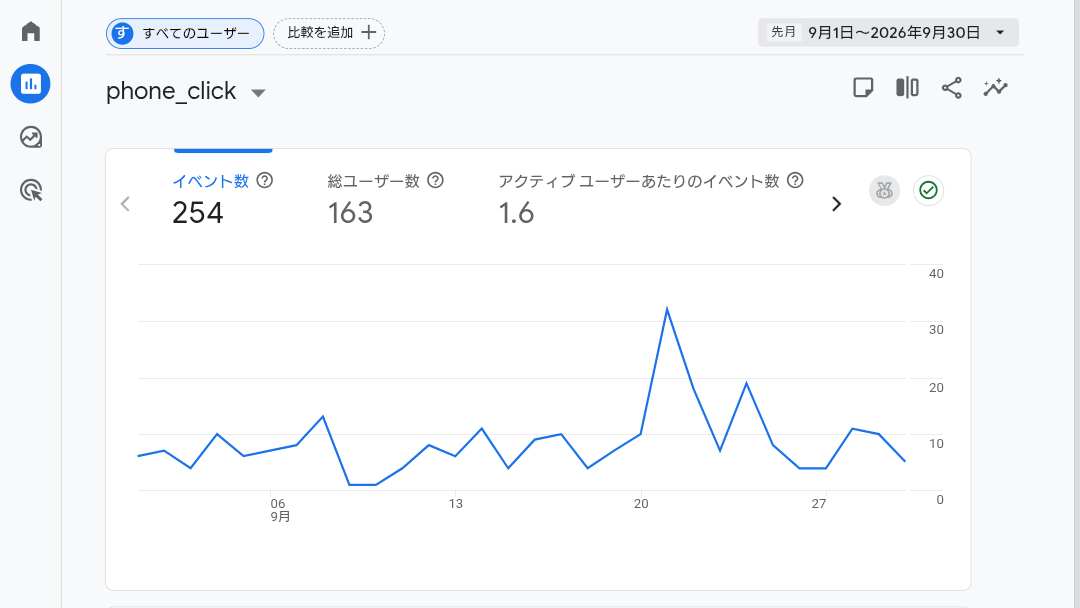Screen dimensions: 1080x608
Task: Click the peak point on the line chart
Action: click(x=667, y=309)
